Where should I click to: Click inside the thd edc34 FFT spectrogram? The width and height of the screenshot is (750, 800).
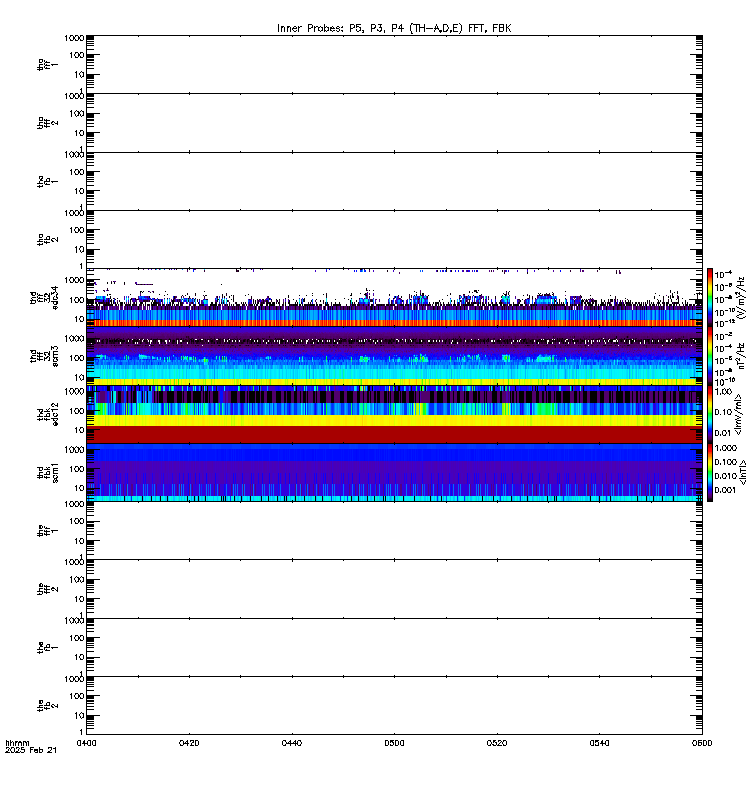(x=394, y=297)
